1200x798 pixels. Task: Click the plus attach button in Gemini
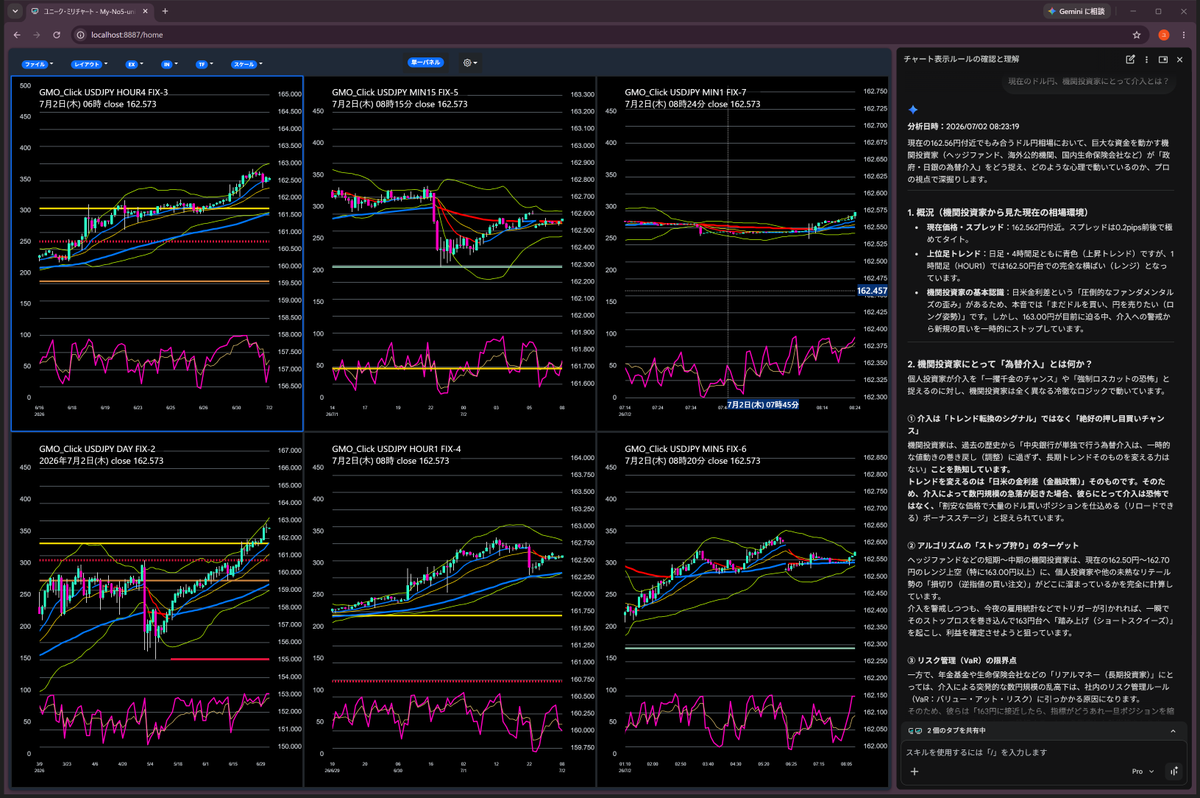click(913, 771)
